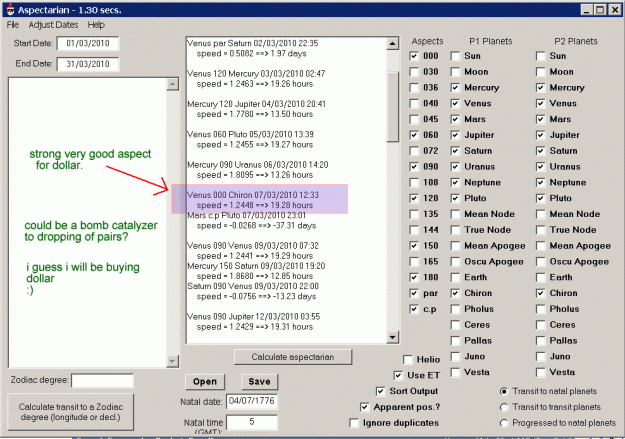Toggle the 180 aspect checkbox
625x439 pixels.
414,278
